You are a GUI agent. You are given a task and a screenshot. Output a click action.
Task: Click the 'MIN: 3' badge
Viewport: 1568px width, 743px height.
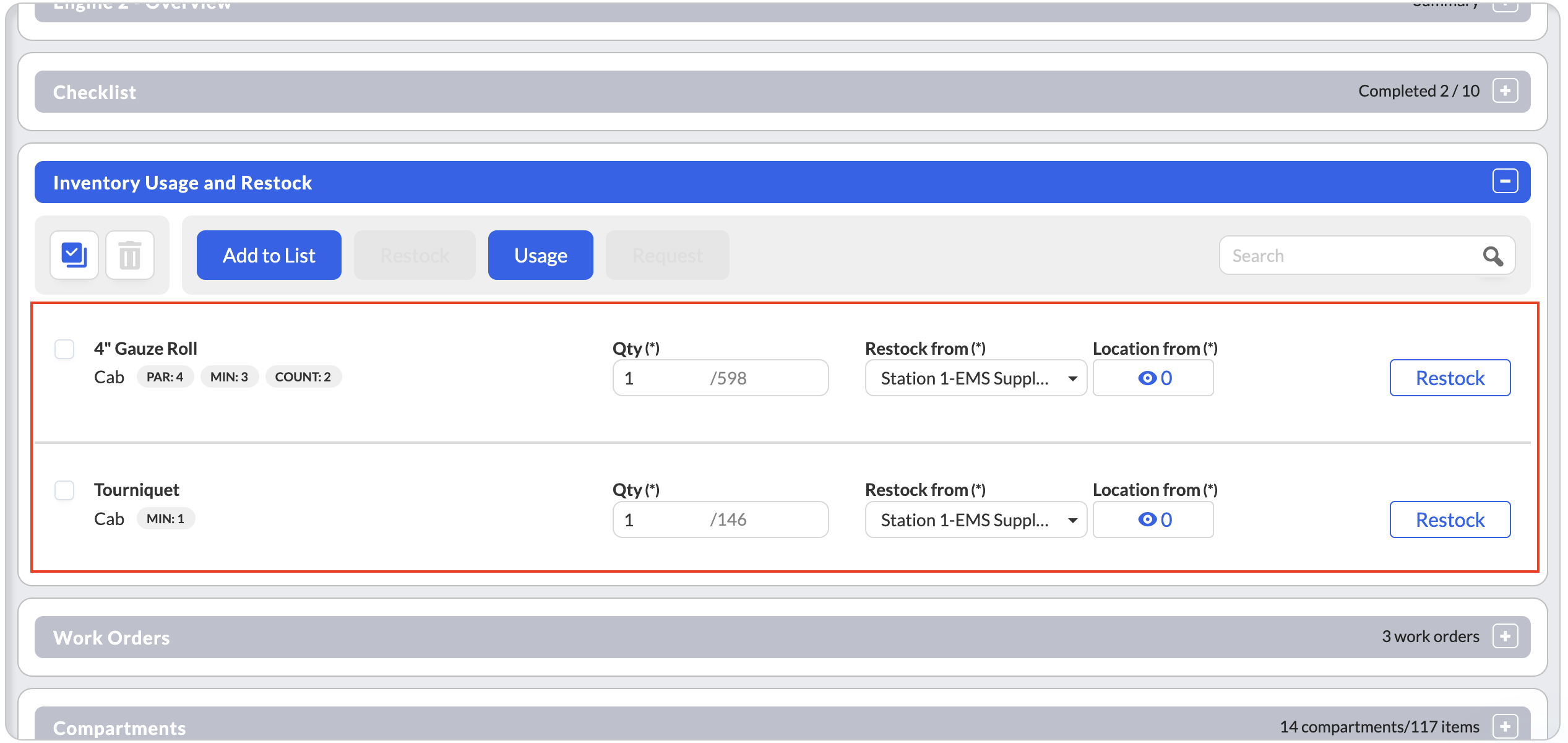(229, 377)
